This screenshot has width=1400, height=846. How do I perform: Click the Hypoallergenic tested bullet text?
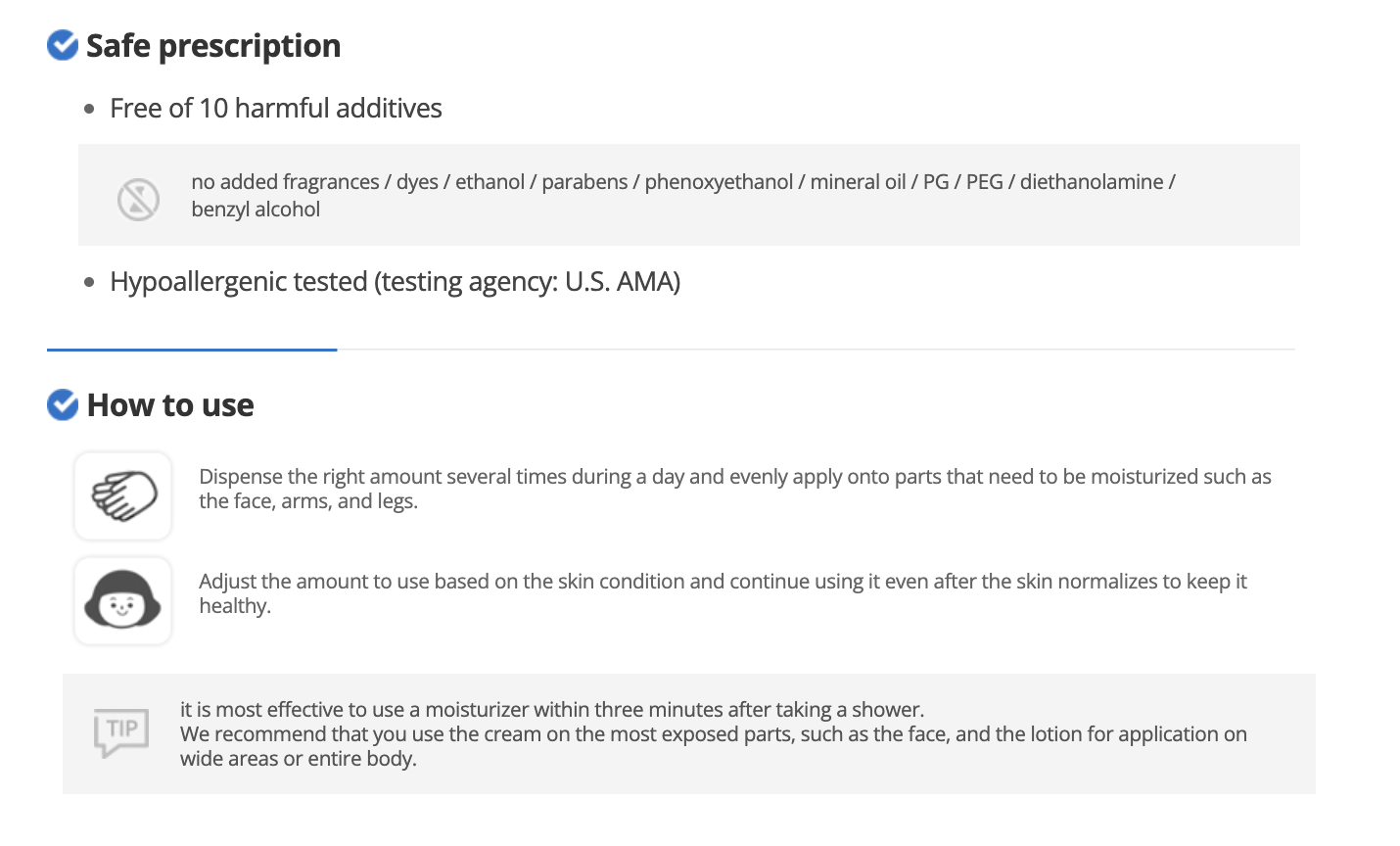[395, 282]
